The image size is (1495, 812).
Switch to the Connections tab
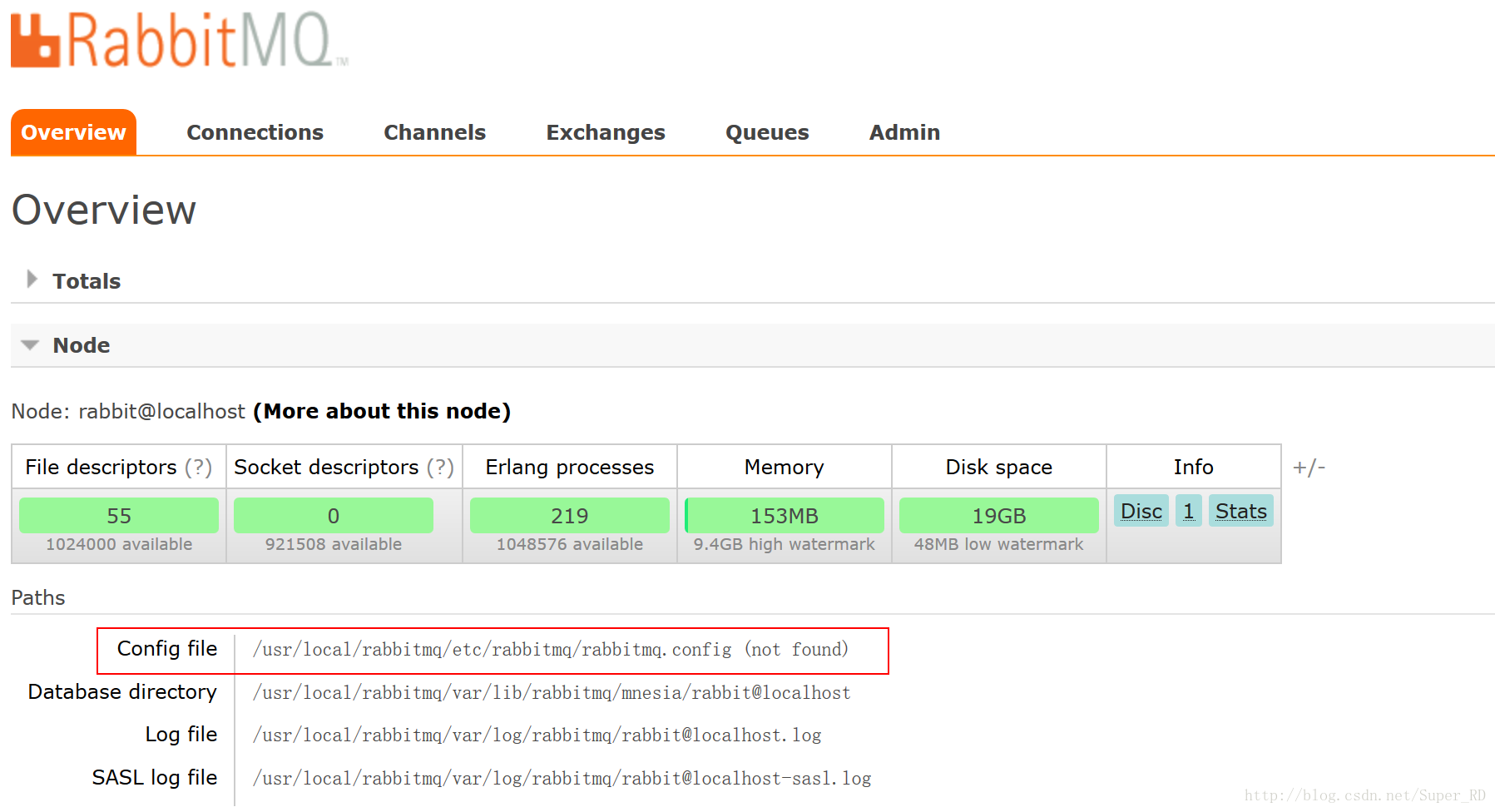[x=255, y=132]
